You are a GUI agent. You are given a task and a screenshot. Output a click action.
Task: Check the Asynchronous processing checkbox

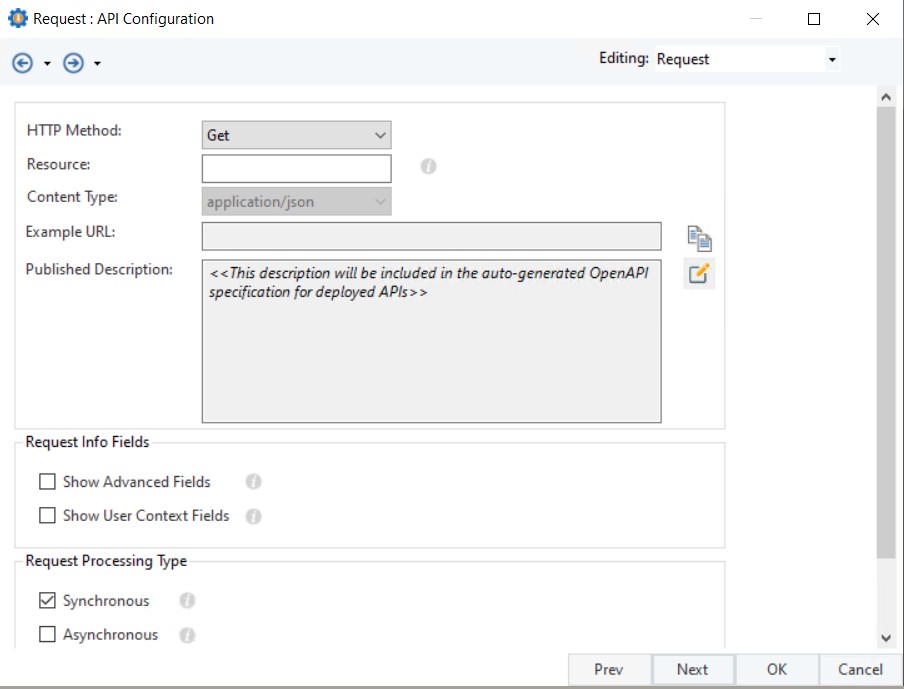pos(47,635)
